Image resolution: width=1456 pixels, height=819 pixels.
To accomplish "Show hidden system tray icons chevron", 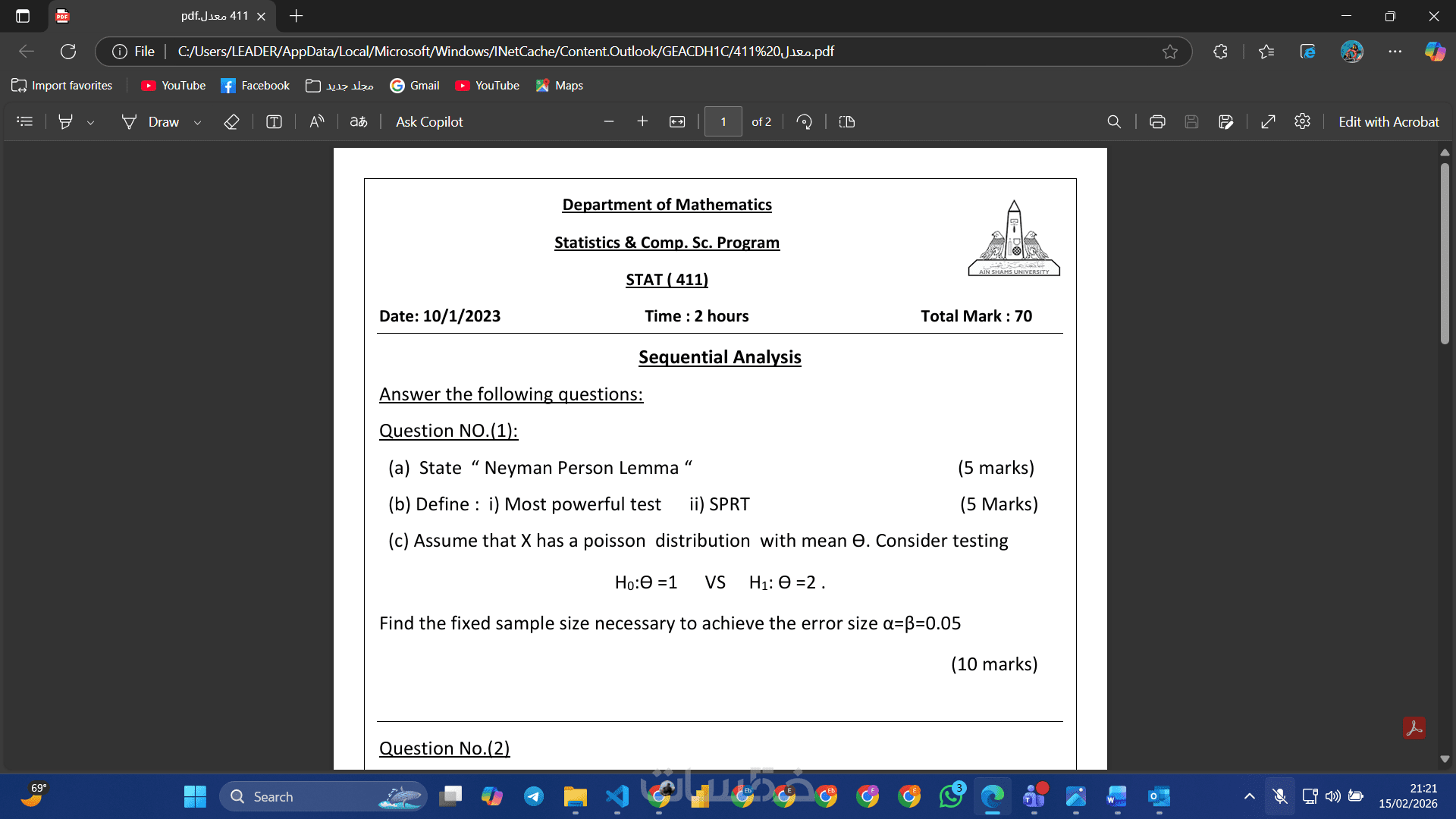I will (x=1249, y=796).
